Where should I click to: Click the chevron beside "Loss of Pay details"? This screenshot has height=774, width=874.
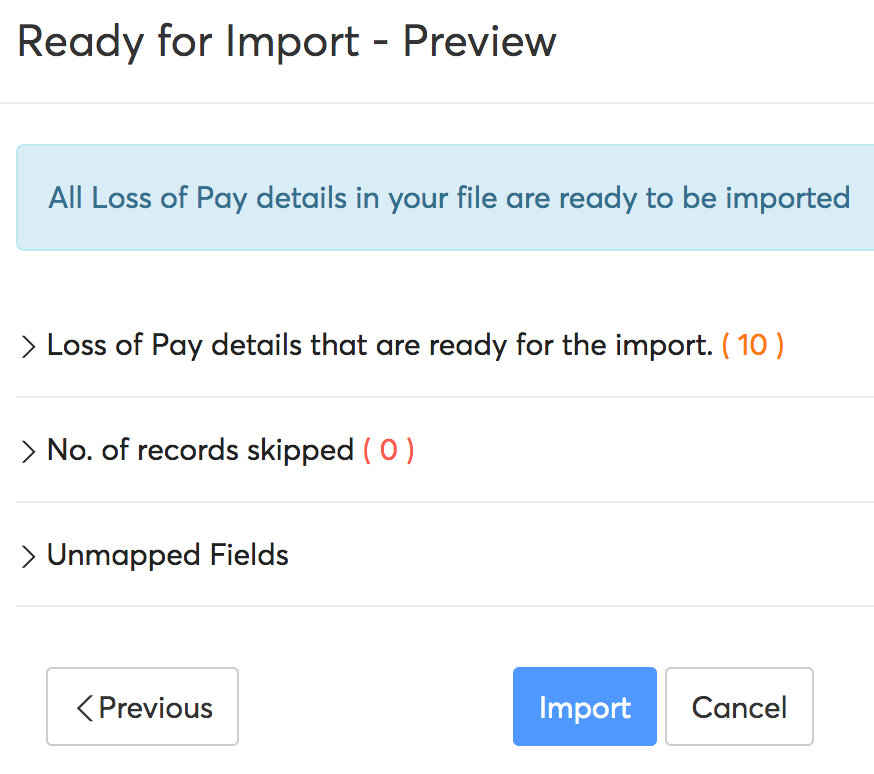pos(28,345)
